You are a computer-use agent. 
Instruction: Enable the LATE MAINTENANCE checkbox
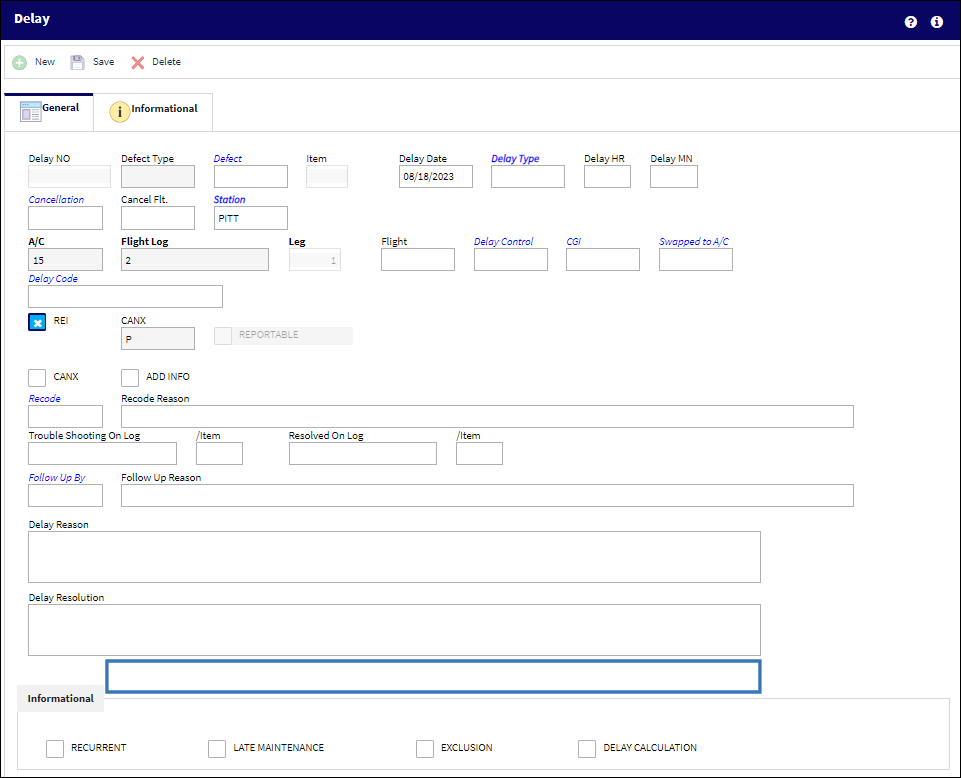coord(217,749)
